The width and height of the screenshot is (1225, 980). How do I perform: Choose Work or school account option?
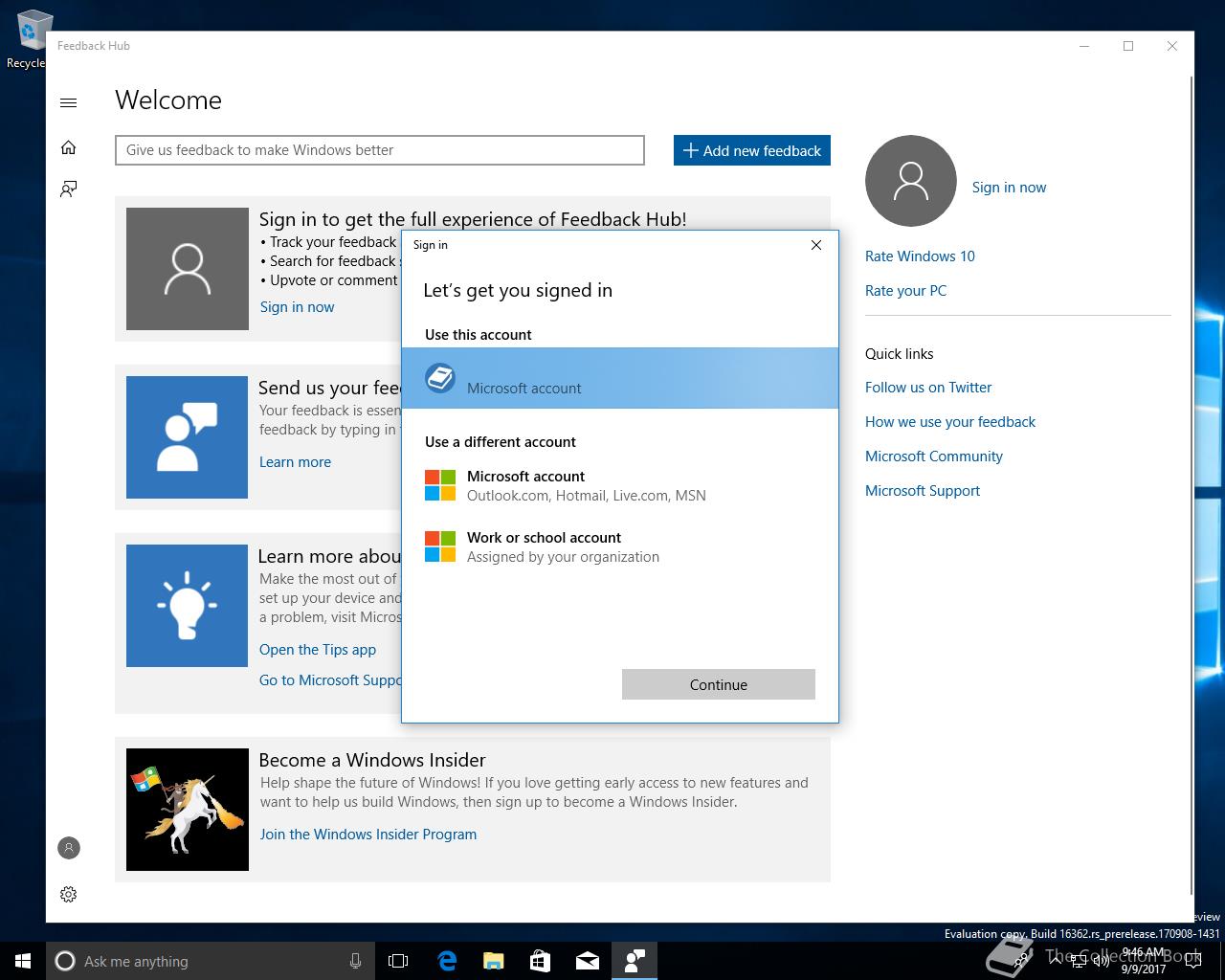(620, 546)
